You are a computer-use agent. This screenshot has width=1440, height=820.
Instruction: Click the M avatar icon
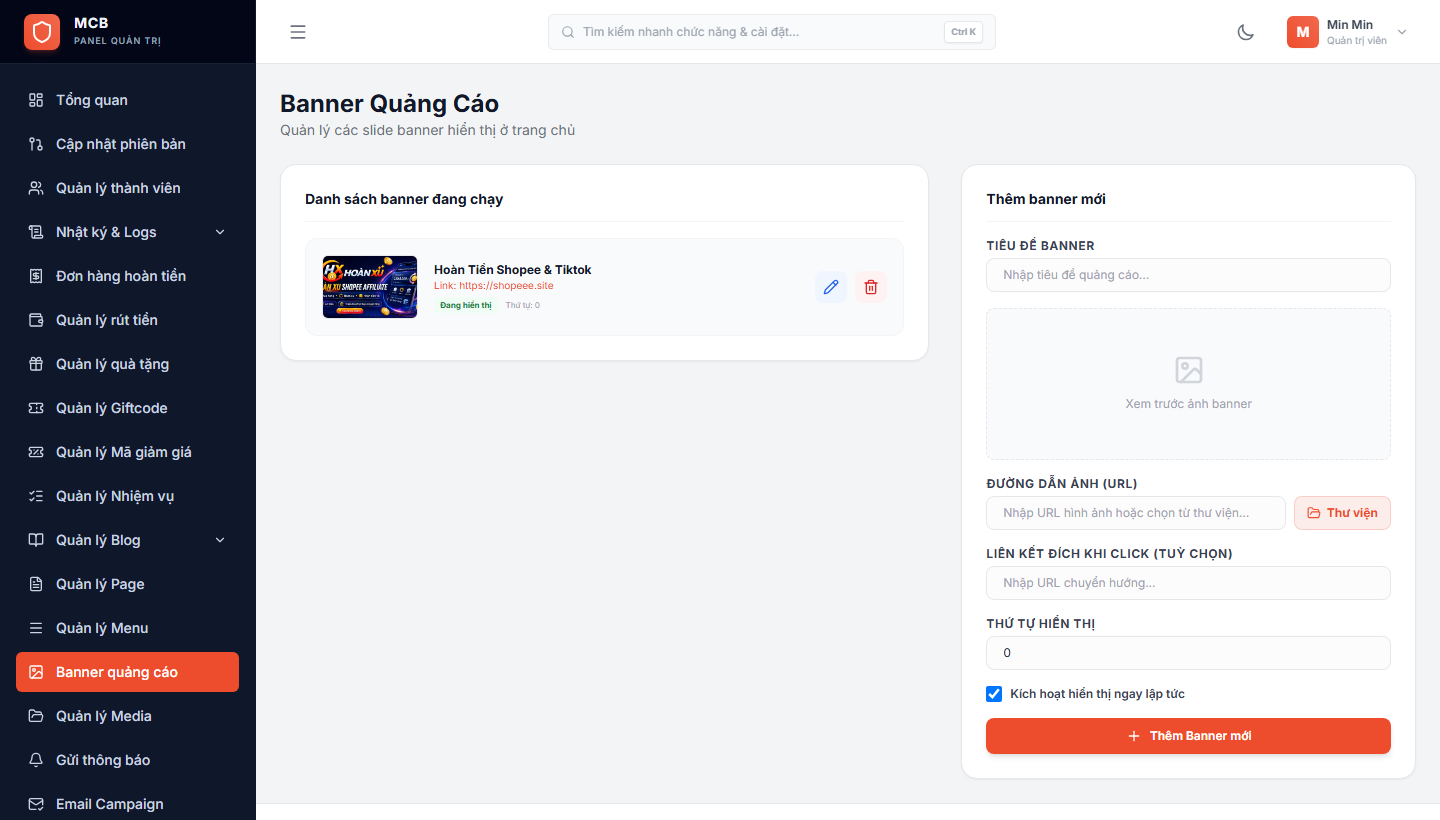1302,32
